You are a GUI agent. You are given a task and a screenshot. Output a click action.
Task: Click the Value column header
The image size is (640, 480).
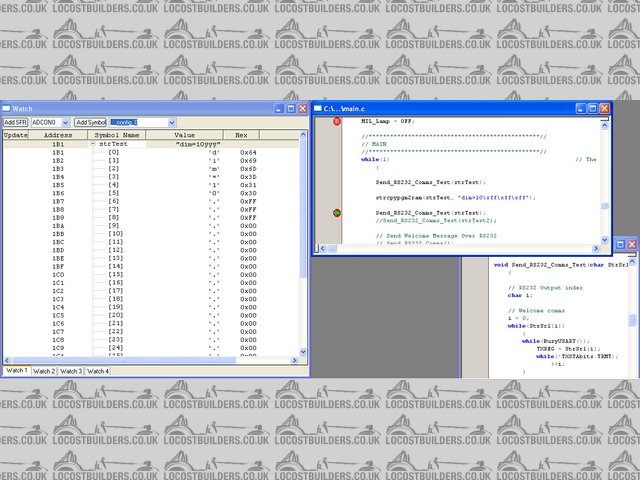pos(184,135)
